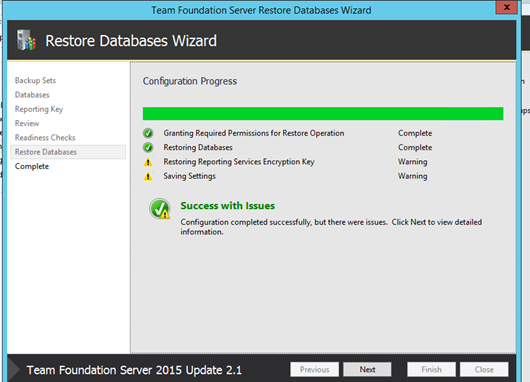Screen dimensions: 530x382
Task: Select the Restore Databases step
Action: (68, 152)
